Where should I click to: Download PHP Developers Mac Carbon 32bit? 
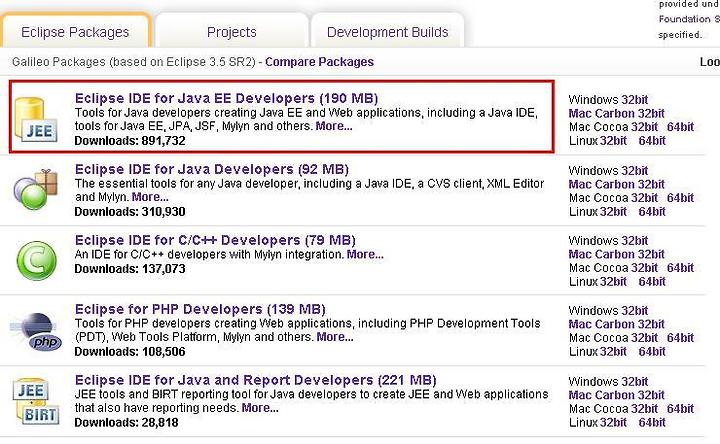[616, 324]
